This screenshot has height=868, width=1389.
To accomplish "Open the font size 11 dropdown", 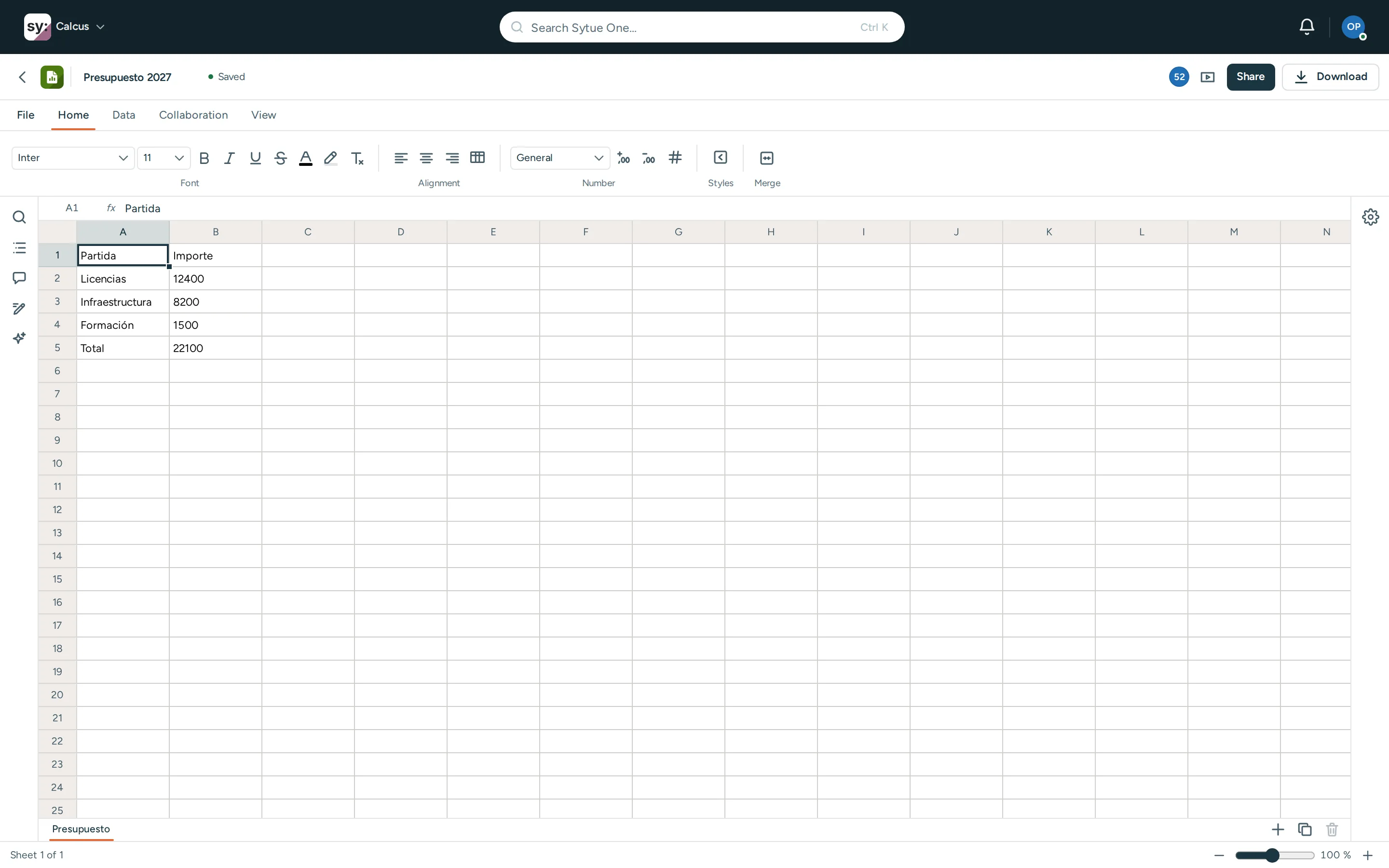I will pyautogui.click(x=163, y=158).
